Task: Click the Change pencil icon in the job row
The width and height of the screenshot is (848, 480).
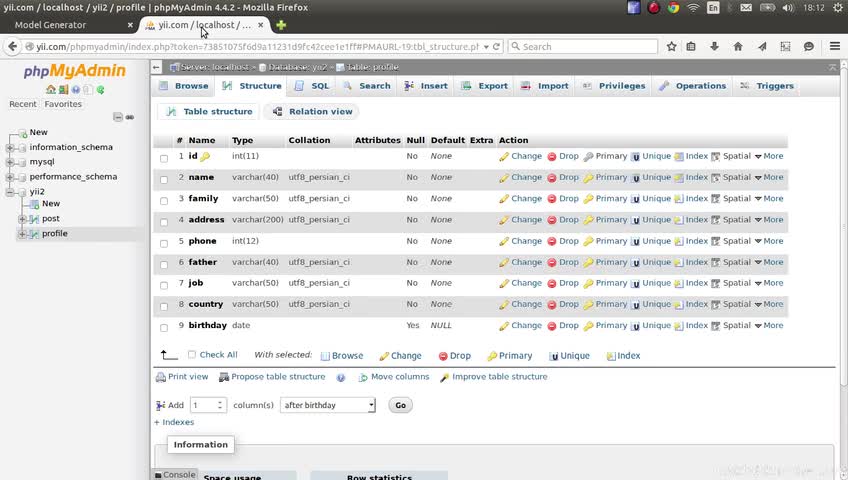Action: (x=504, y=284)
